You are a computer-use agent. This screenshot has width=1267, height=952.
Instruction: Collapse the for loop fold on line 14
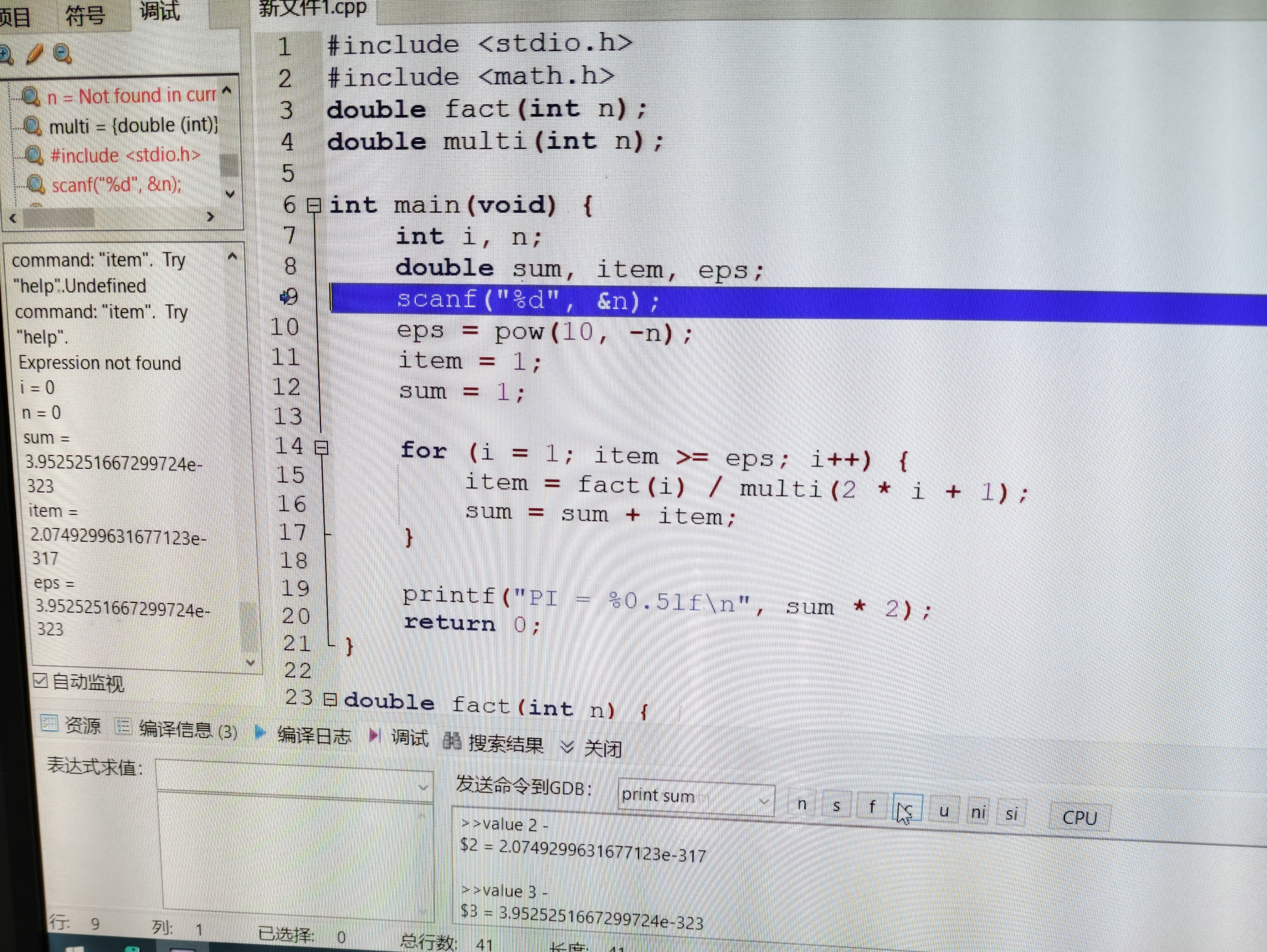[x=321, y=448]
